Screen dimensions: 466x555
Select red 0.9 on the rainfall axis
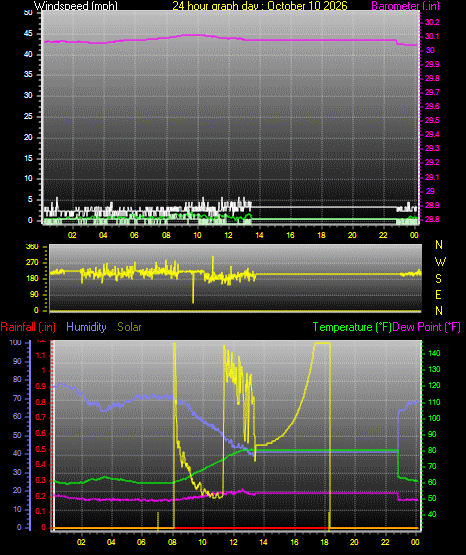point(41,386)
